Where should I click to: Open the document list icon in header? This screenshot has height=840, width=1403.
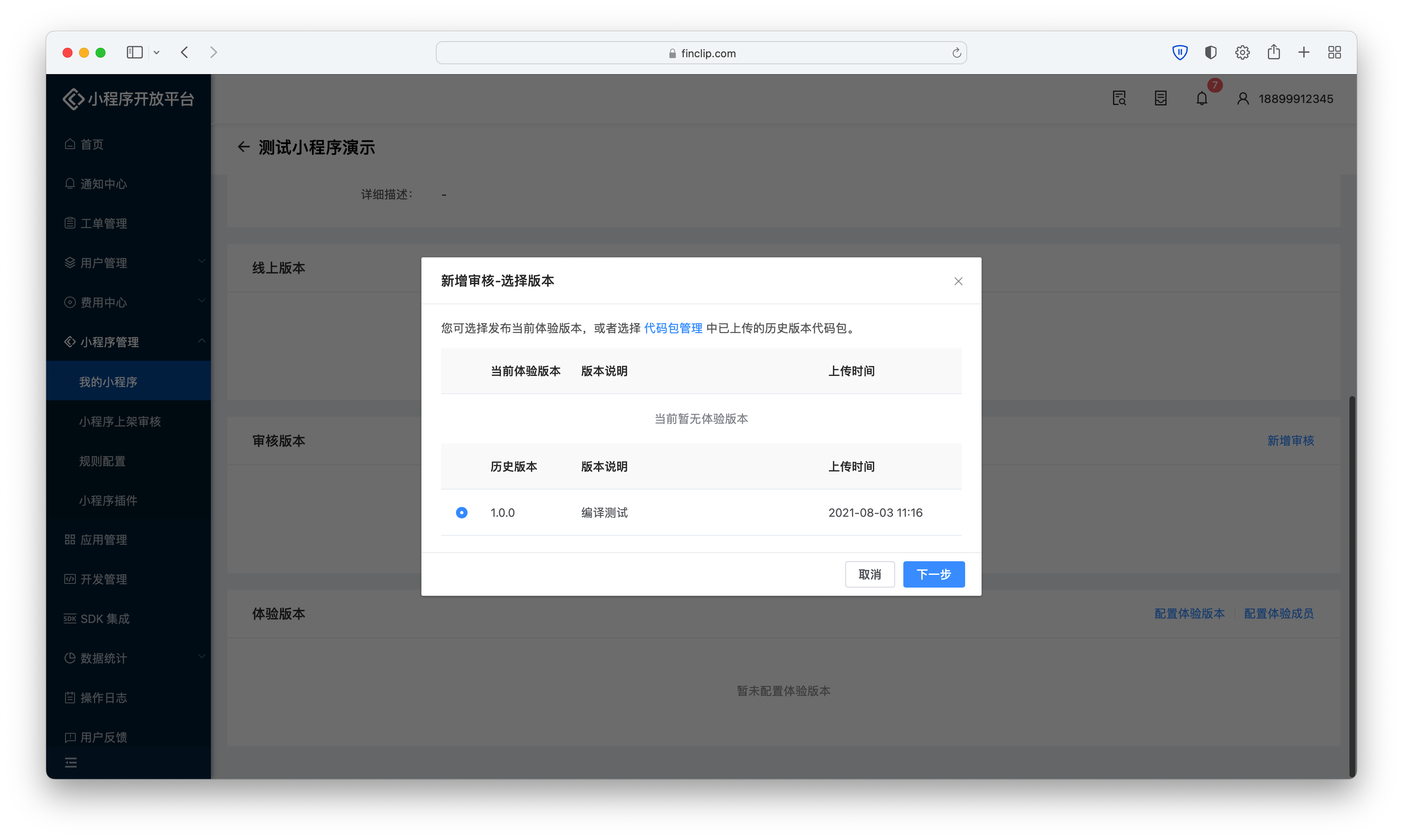click(x=1160, y=98)
